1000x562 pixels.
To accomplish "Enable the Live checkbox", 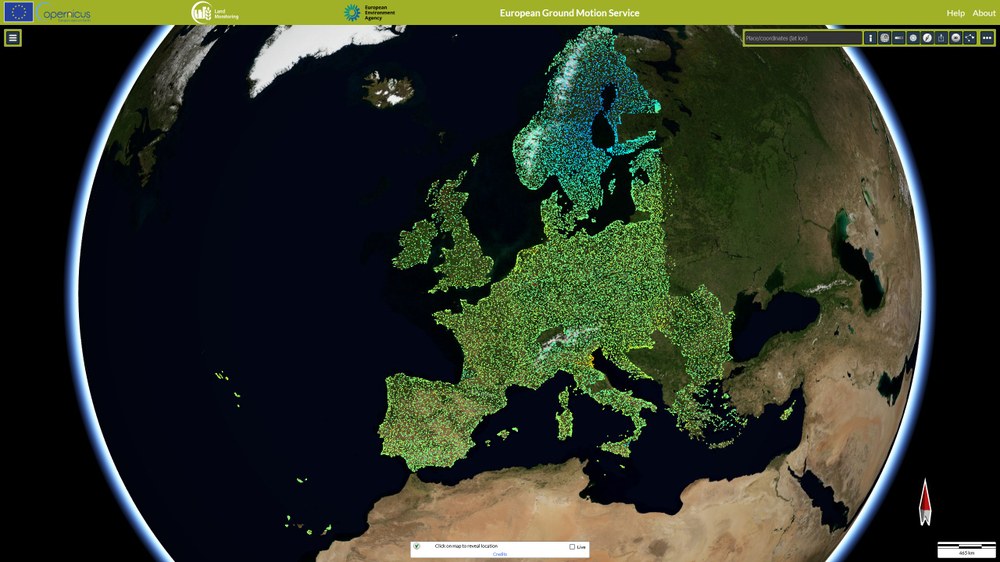I will point(572,547).
